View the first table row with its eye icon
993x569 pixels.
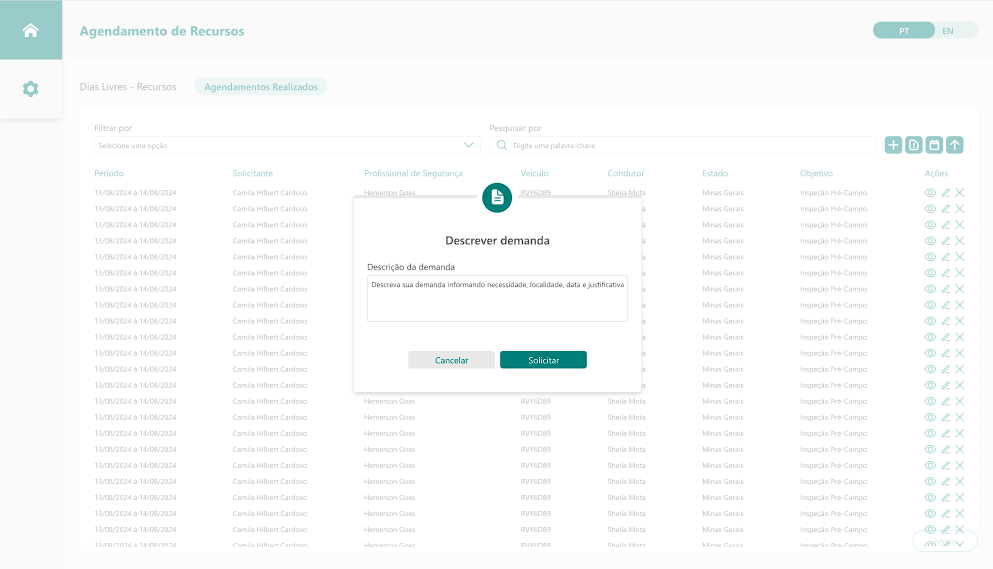pos(930,193)
